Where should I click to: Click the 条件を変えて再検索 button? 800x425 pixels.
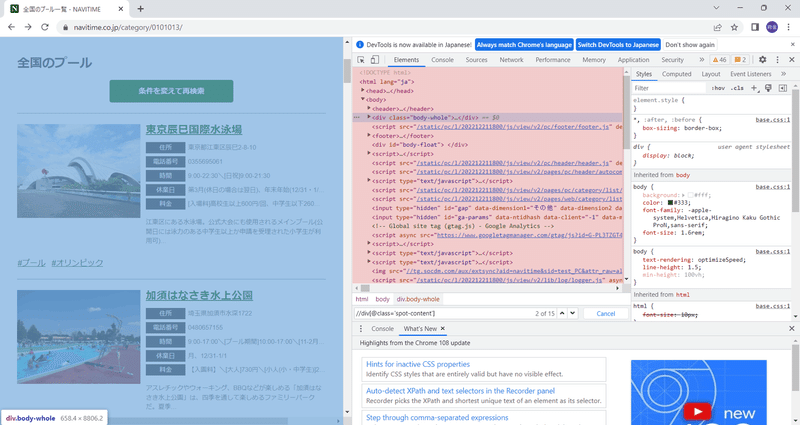(x=171, y=91)
